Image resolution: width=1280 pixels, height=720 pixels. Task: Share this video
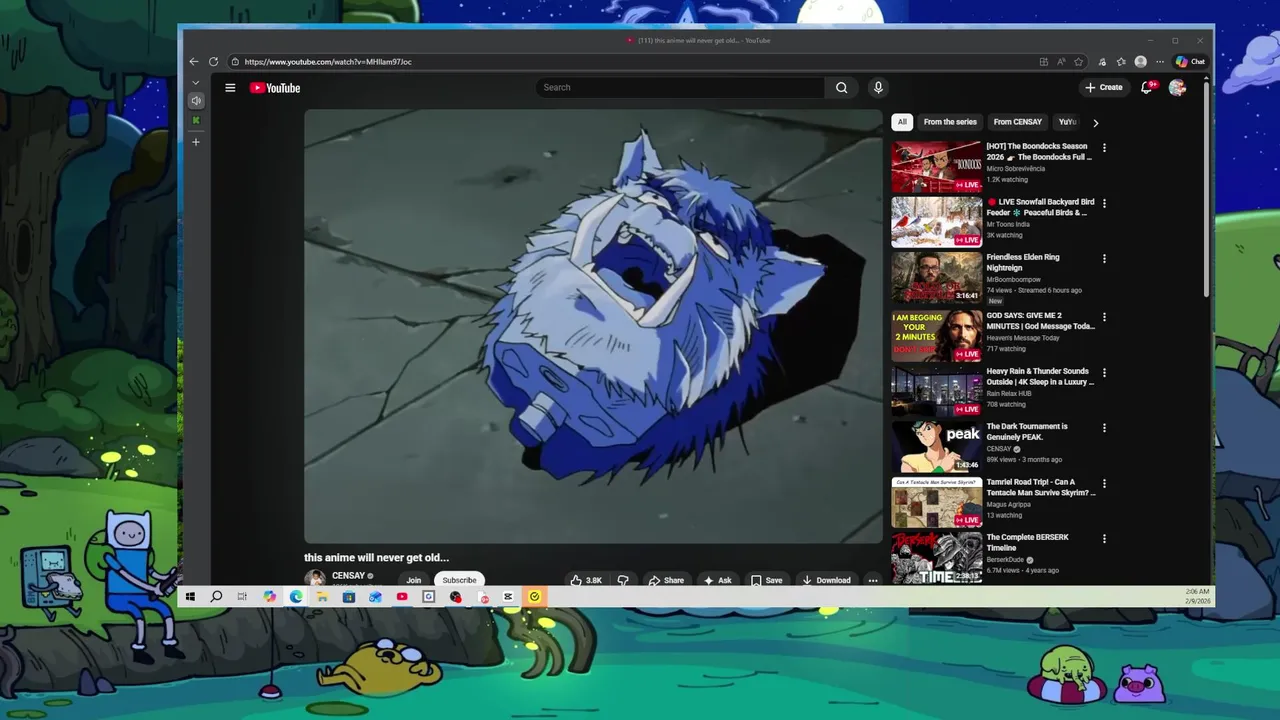(x=667, y=580)
